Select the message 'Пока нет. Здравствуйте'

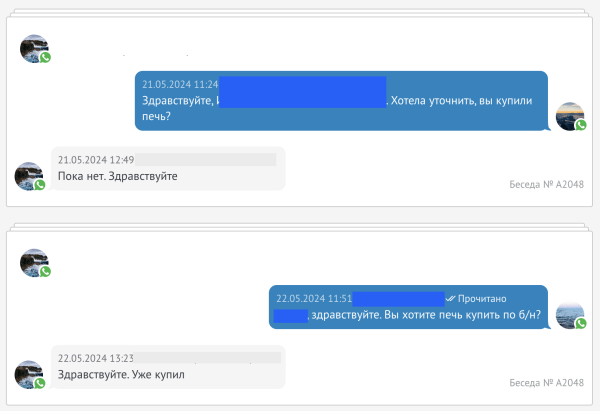point(117,176)
